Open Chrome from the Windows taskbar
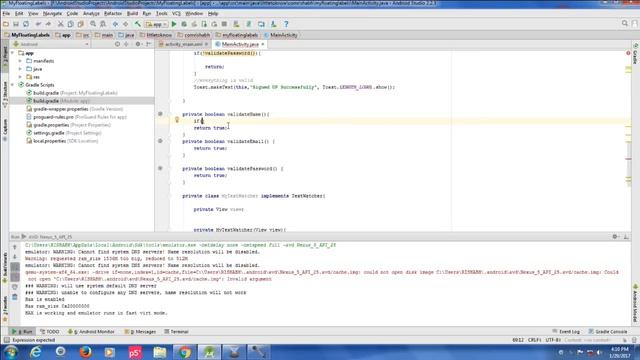 (184, 352)
